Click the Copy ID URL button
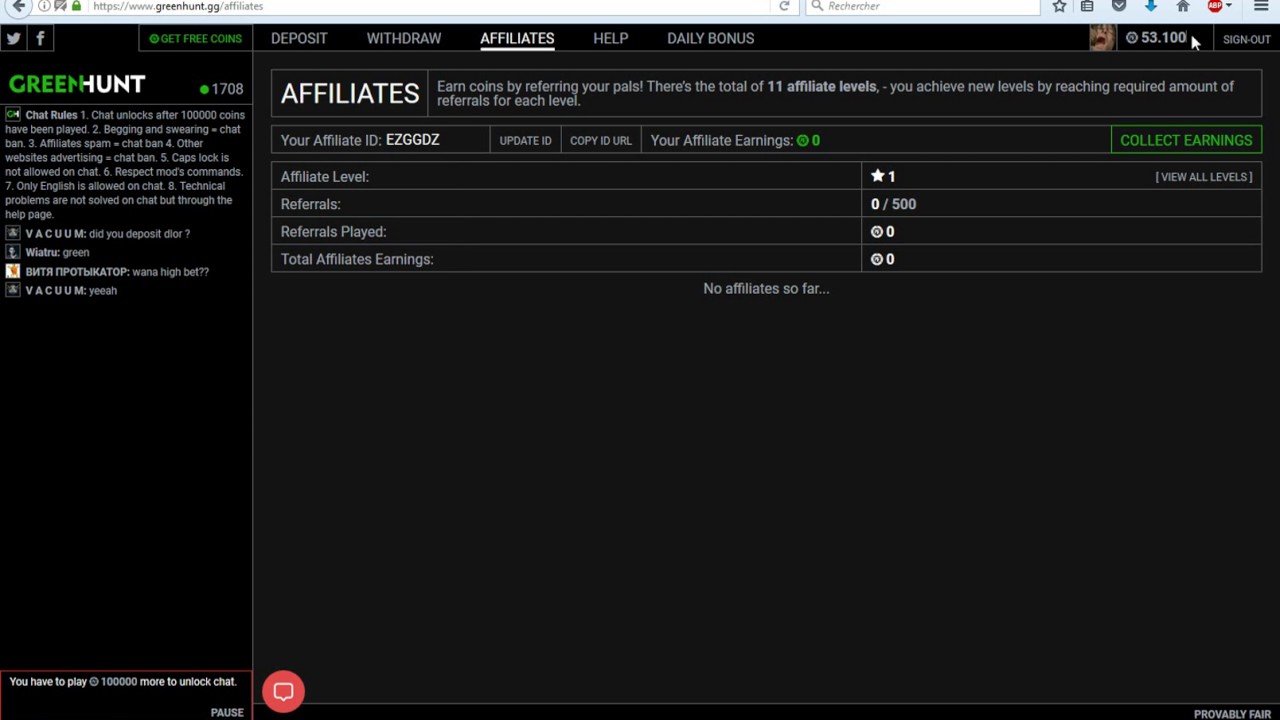Viewport: 1280px width, 720px height. pyautogui.click(x=600, y=140)
